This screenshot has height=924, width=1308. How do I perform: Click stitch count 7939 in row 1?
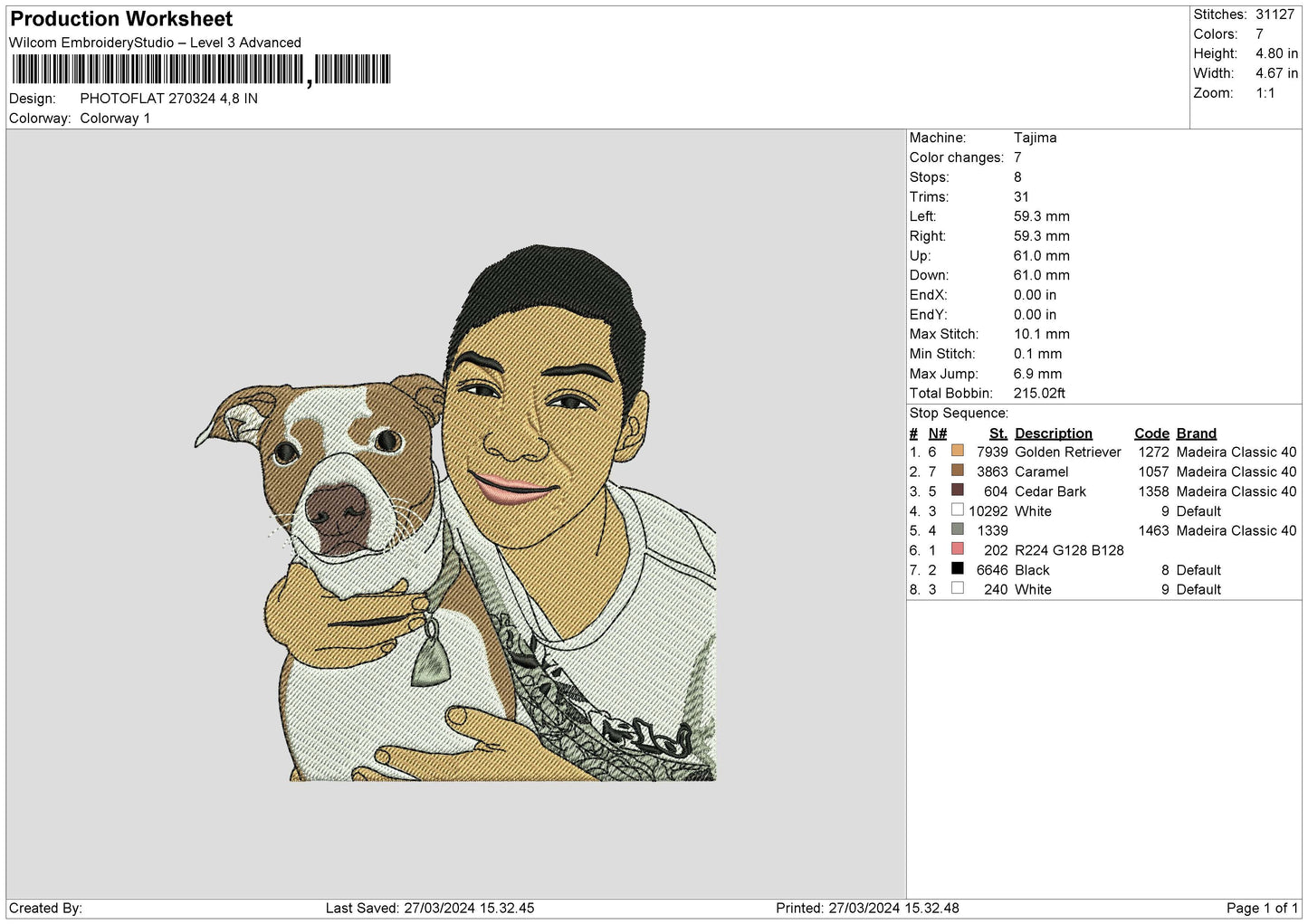[x=992, y=452]
